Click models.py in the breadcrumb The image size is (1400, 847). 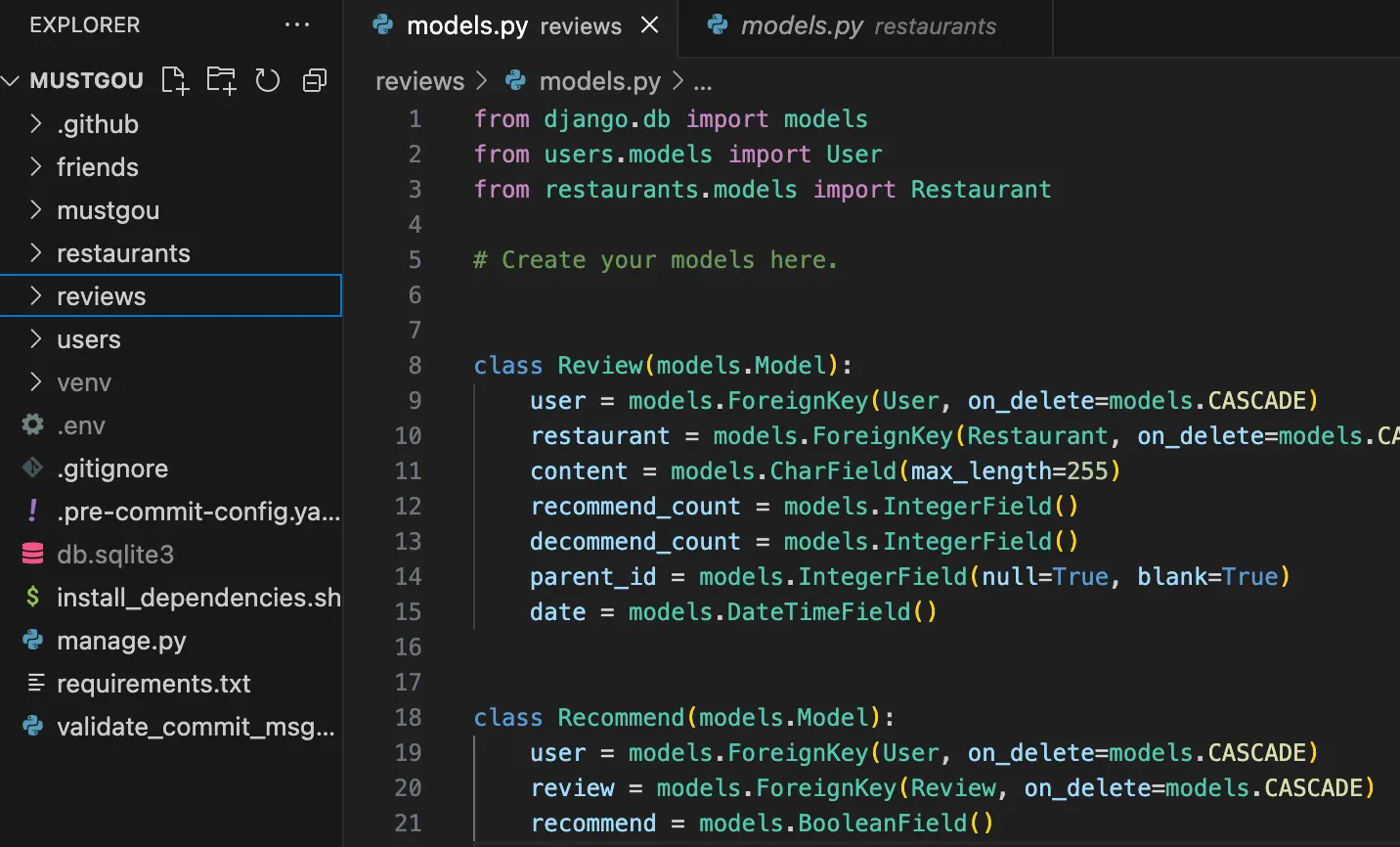(x=599, y=81)
